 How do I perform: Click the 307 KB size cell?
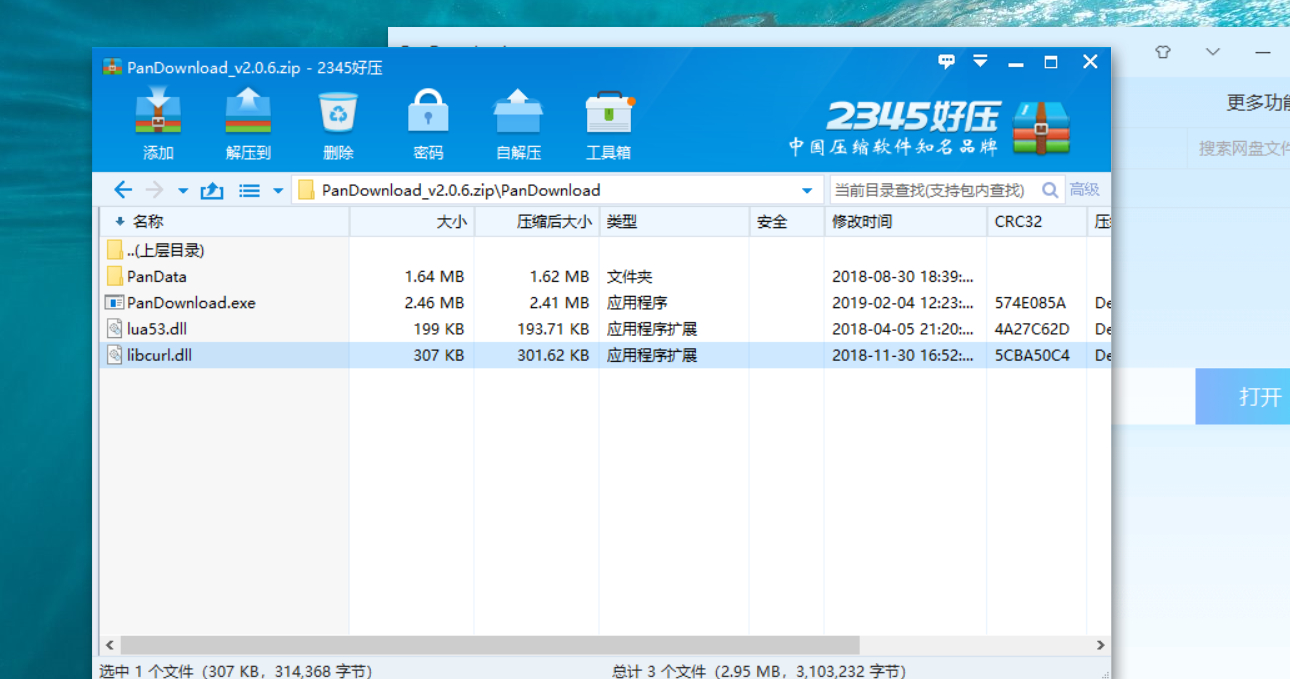coord(439,355)
